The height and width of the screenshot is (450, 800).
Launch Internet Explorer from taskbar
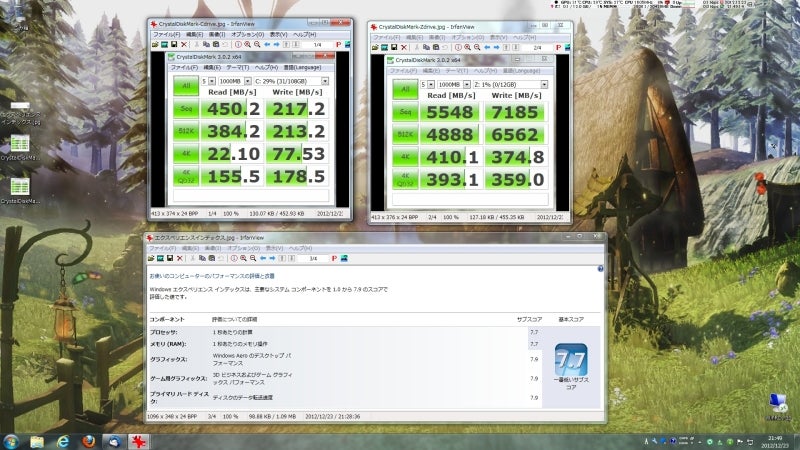click(62, 441)
